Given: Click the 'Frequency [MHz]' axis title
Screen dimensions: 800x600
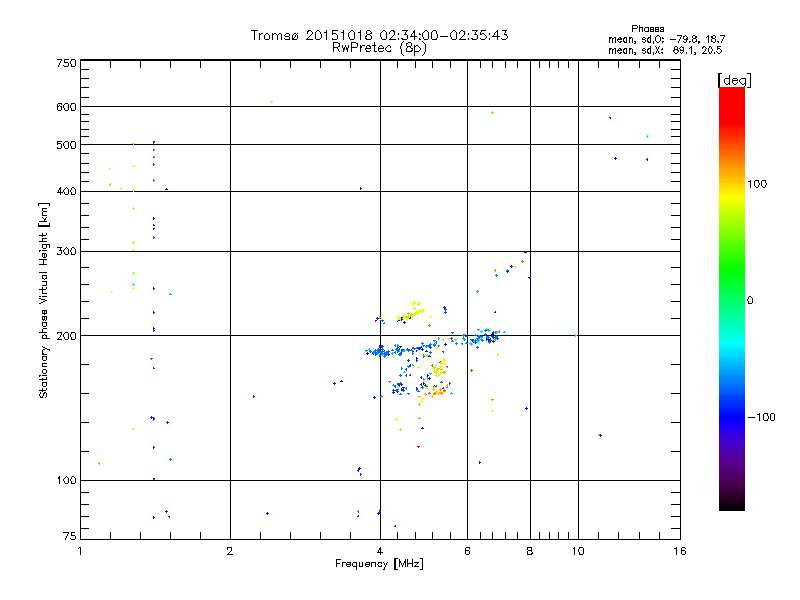Looking at the screenshot, I should [x=379, y=564].
